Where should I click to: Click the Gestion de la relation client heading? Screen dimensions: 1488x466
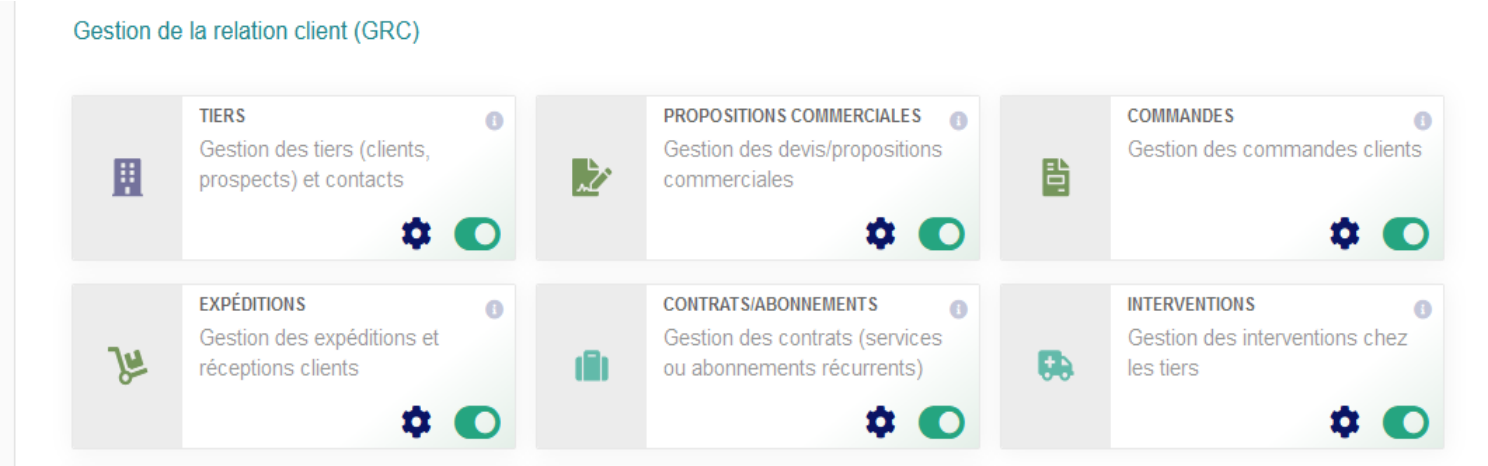click(x=246, y=31)
